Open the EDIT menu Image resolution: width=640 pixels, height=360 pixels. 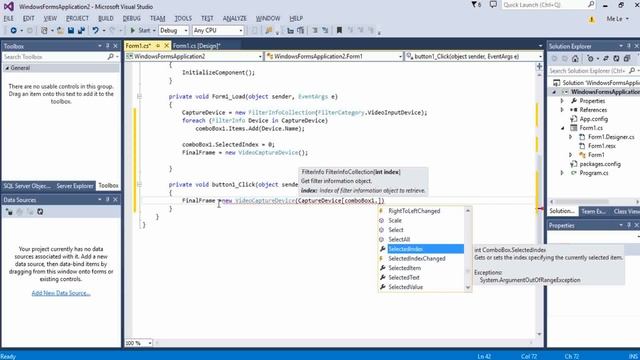click(29, 18)
